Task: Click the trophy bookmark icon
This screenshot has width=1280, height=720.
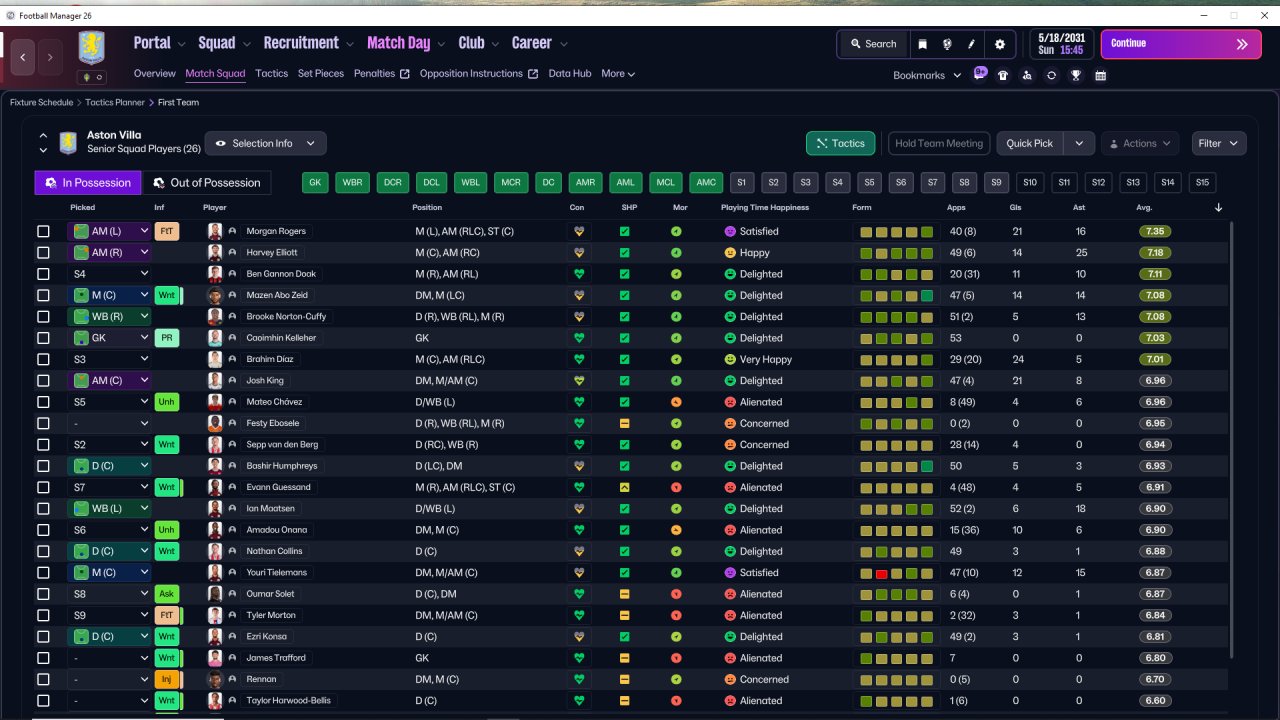Action: coord(1076,75)
